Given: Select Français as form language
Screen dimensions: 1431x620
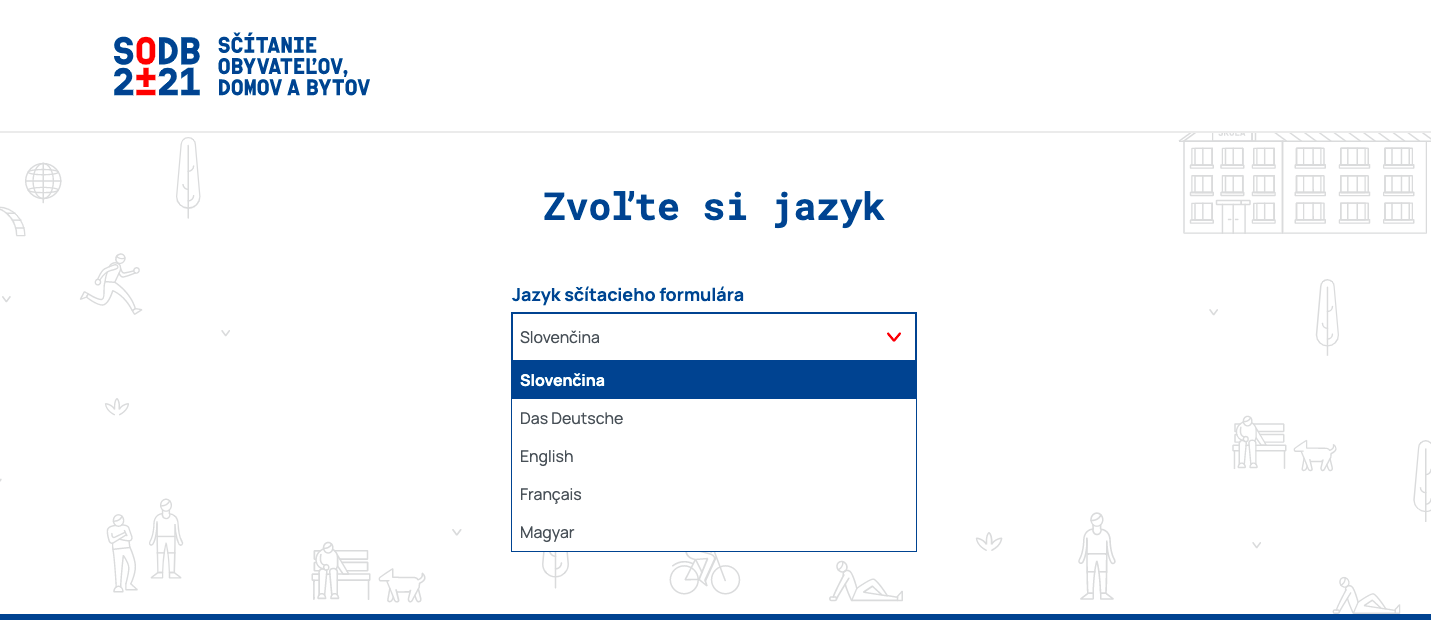Looking at the screenshot, I should tap(714, 494).
